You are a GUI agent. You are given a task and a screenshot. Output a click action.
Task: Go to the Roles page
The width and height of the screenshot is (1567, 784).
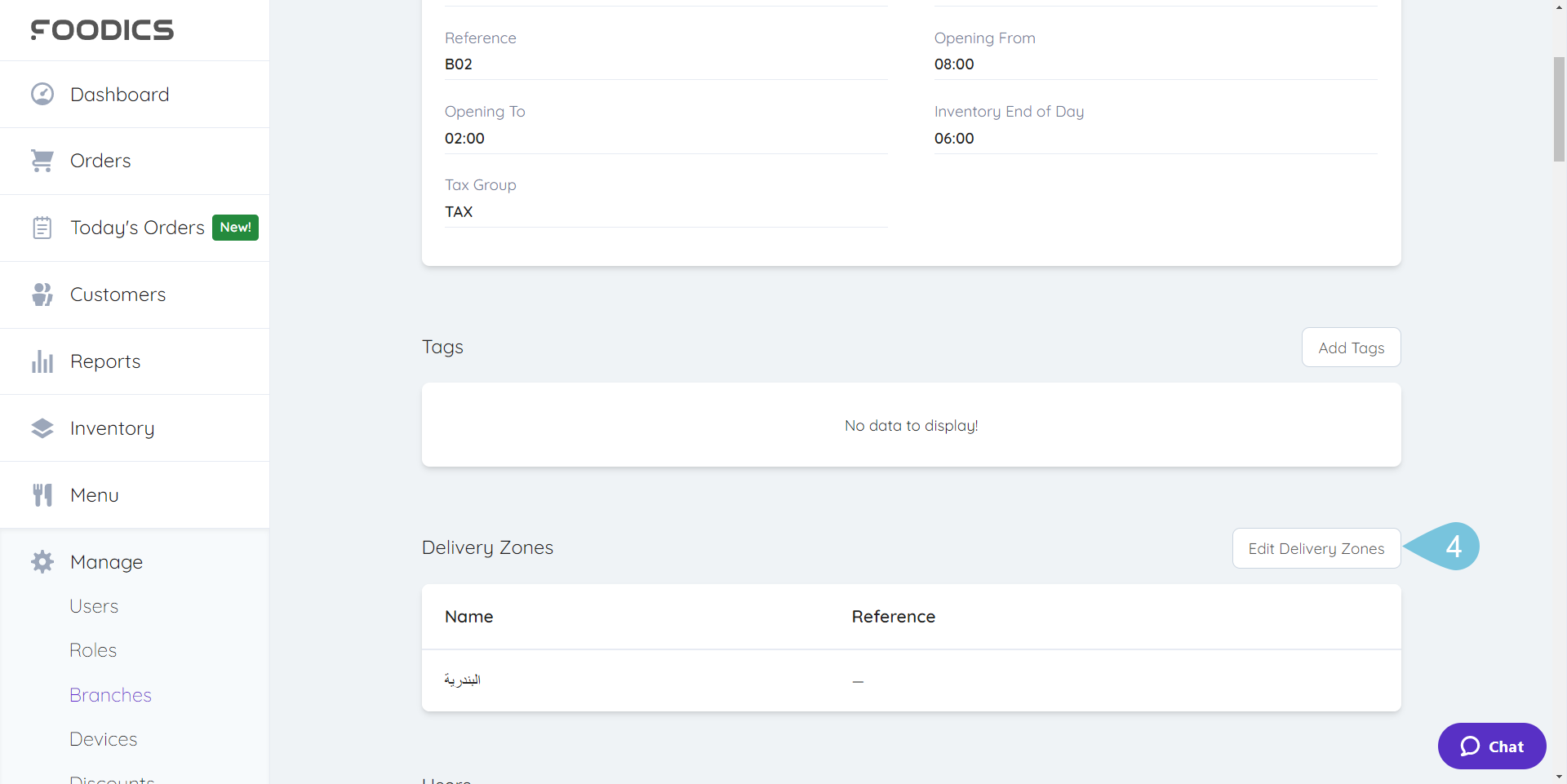(92, 649)
